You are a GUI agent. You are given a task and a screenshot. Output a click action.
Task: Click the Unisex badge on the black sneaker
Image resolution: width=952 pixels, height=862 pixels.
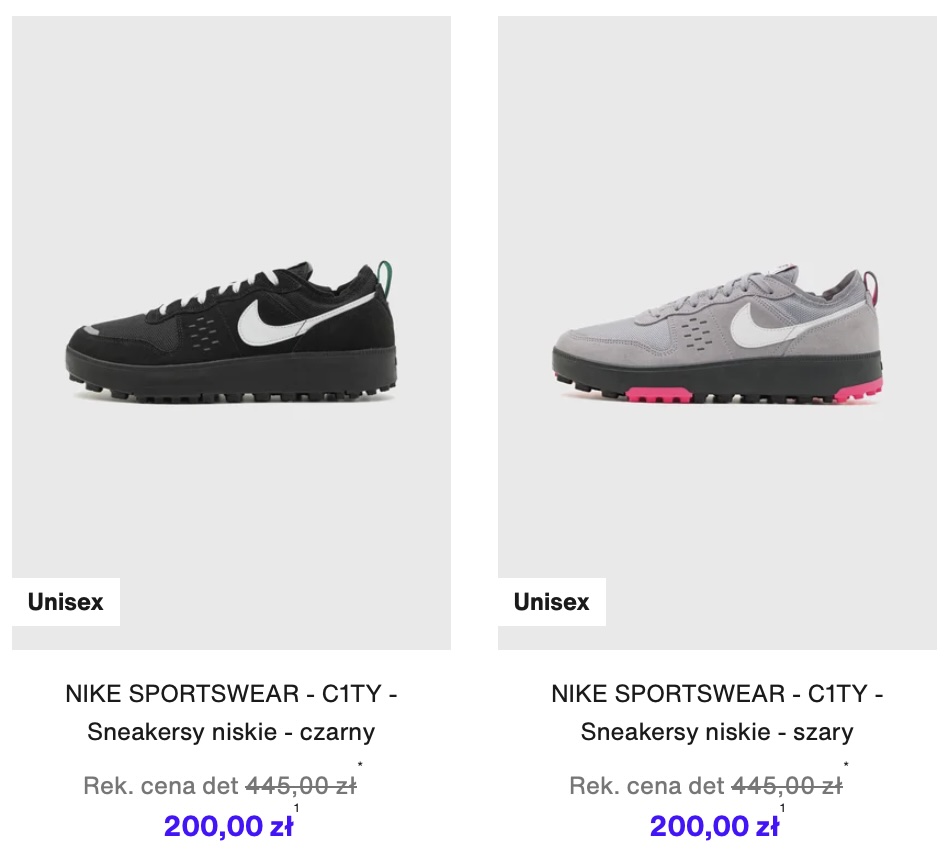(66, 602)
